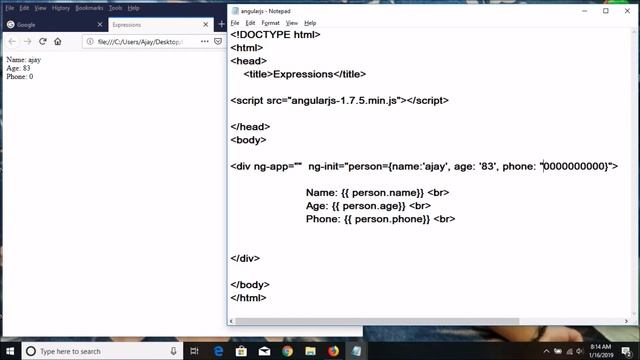Show hidden system tray icons
640x360 pixels.
pos(546,351)
